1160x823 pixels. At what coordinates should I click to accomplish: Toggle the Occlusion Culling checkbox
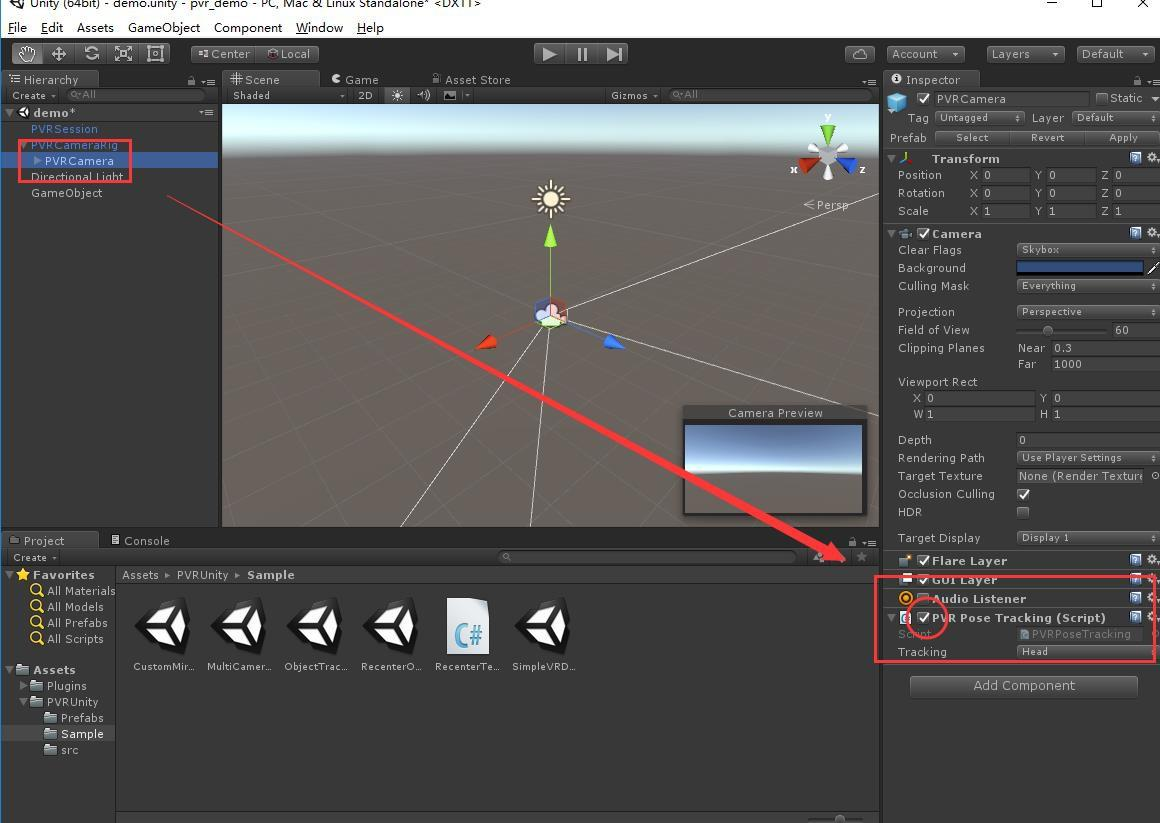(x=1024, y=494)
